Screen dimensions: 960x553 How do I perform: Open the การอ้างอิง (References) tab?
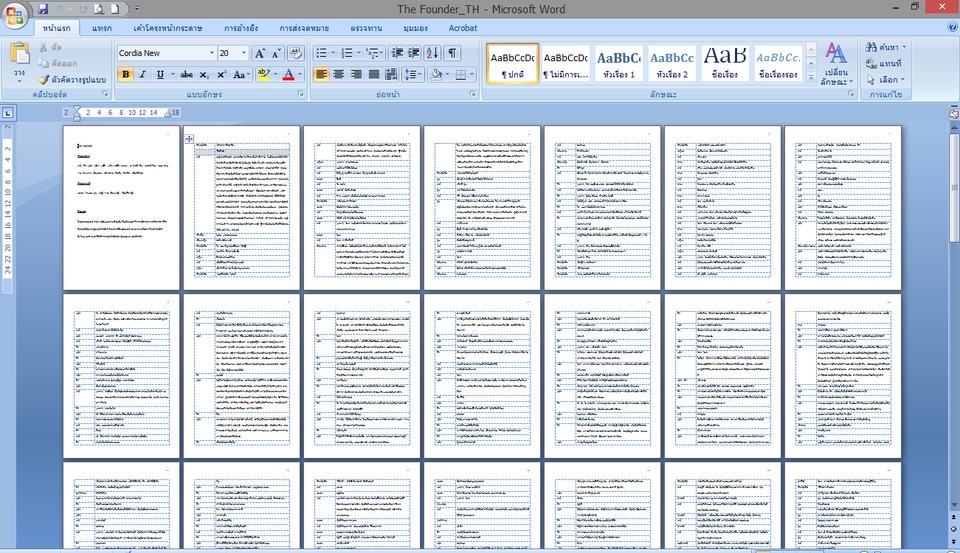tap(241, 28)
